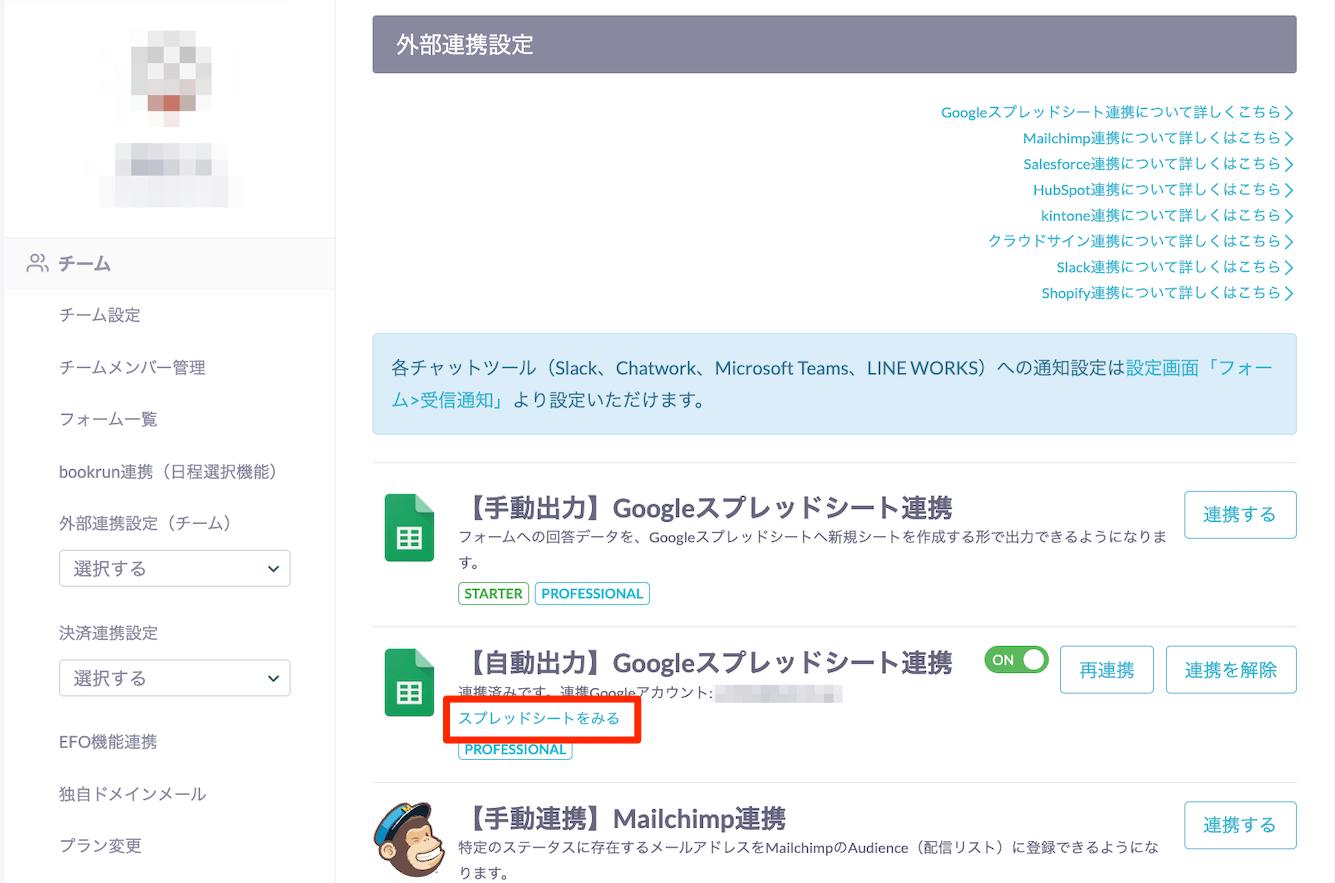Click the 外部連携設定（チーム） label in sidebar
Screen dimensions: 1335x883
click(x=145, y=523)
